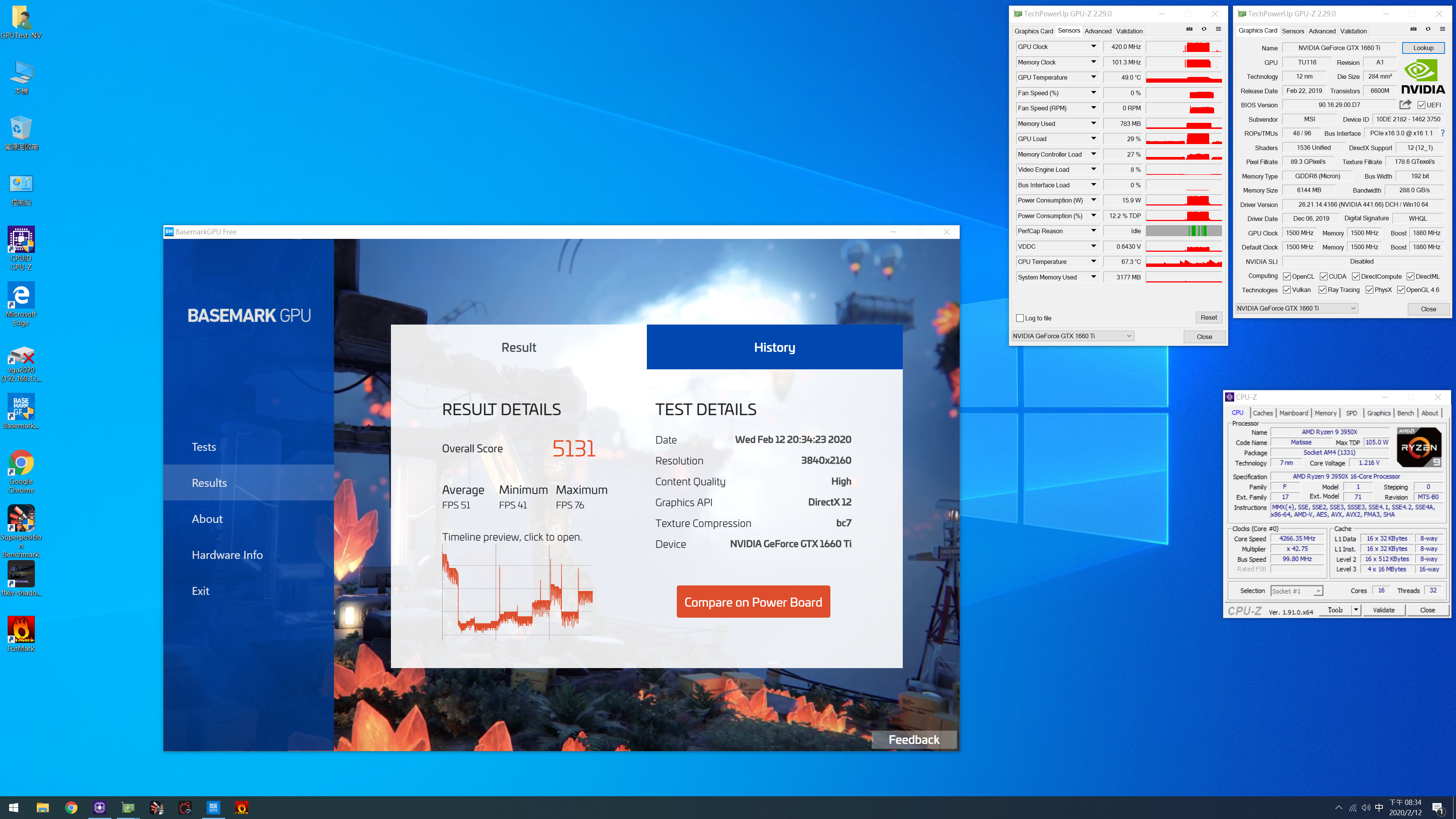This screenshot has width=1456, height=819.
Task: Click the screenshot camera icon in GPU-Z Graphics Card window
Action: pos(1413,29)
